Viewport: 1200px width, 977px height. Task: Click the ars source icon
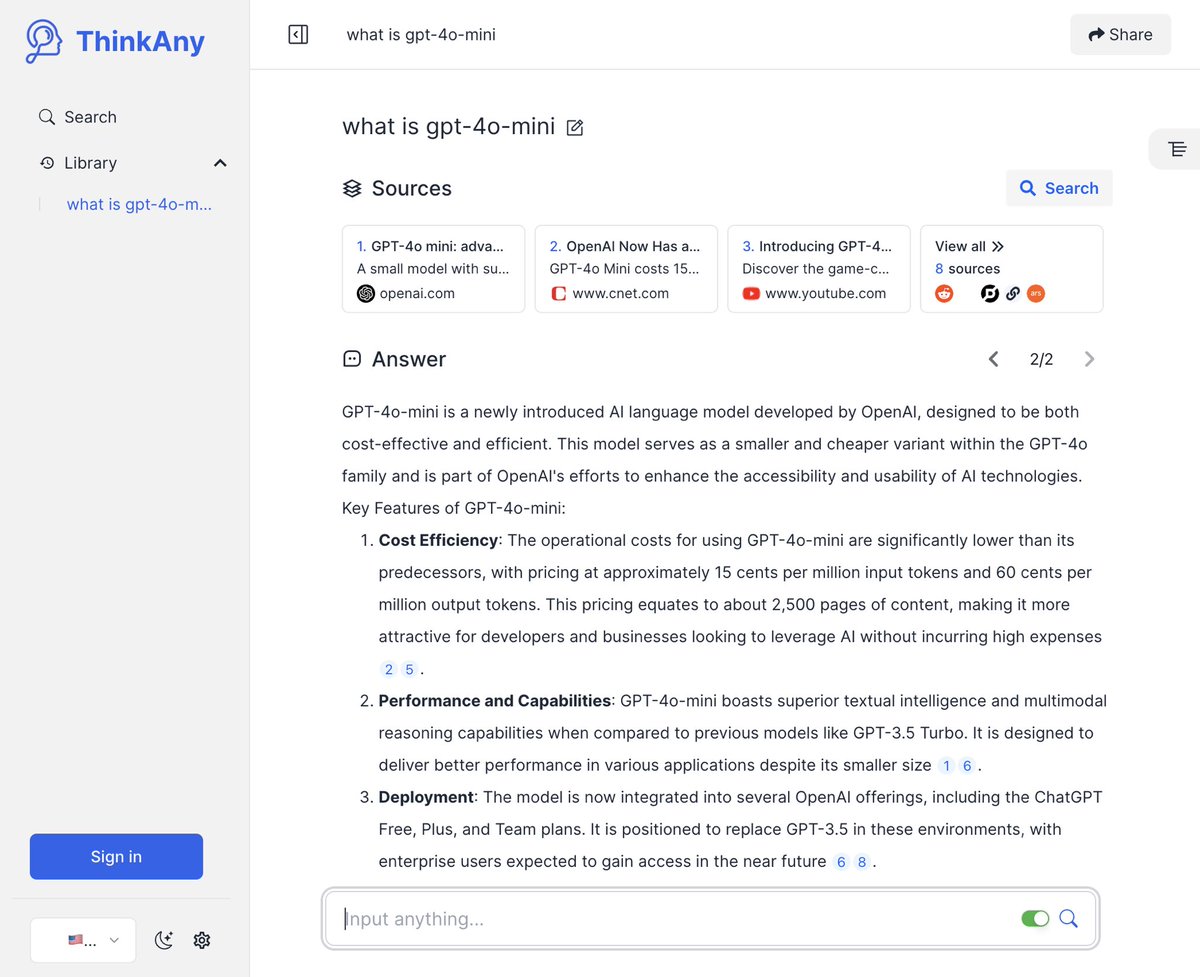pos(1036,294)
